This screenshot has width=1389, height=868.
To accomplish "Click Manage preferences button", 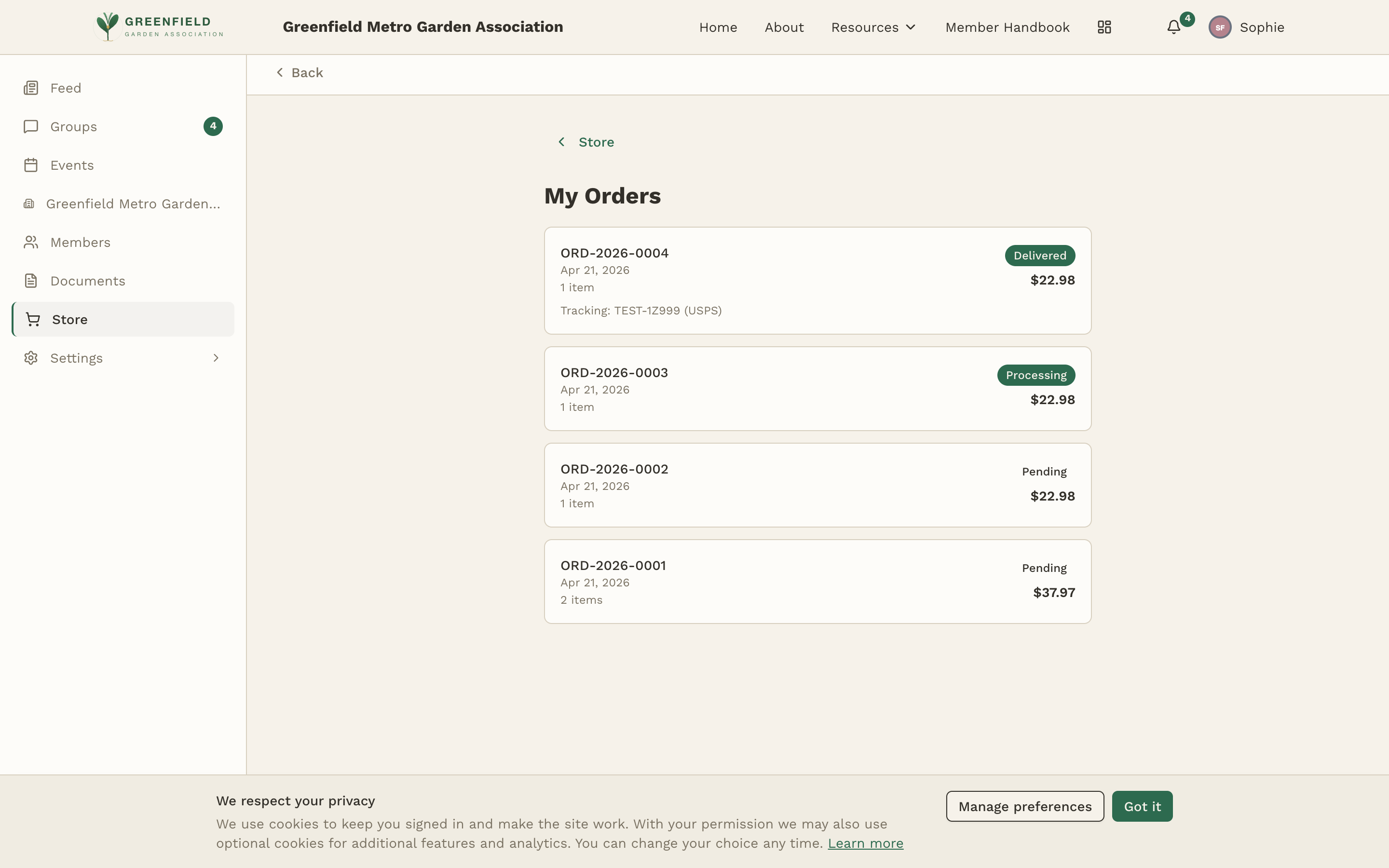I will 1024,806.
